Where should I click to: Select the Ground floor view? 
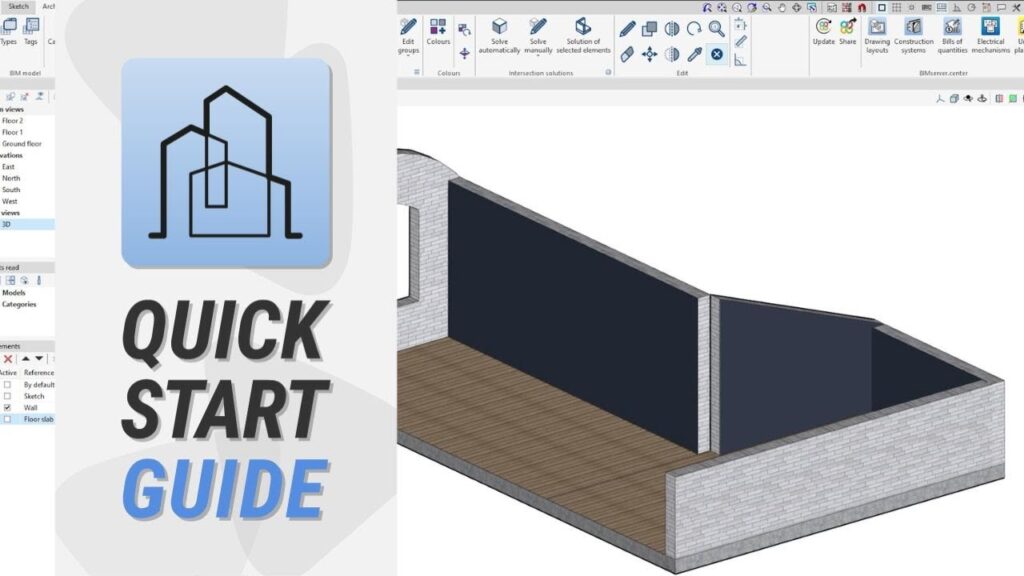[21, 143]
